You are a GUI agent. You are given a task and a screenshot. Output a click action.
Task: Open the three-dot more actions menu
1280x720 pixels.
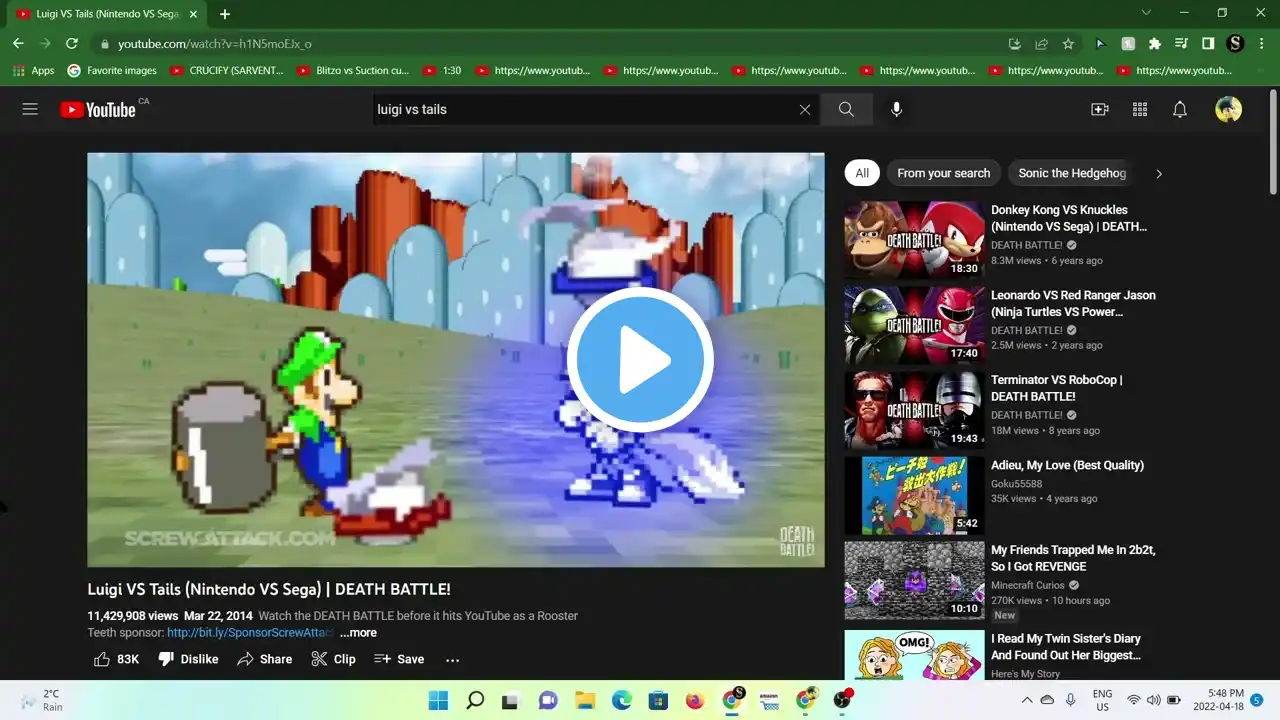click(453, 659)
